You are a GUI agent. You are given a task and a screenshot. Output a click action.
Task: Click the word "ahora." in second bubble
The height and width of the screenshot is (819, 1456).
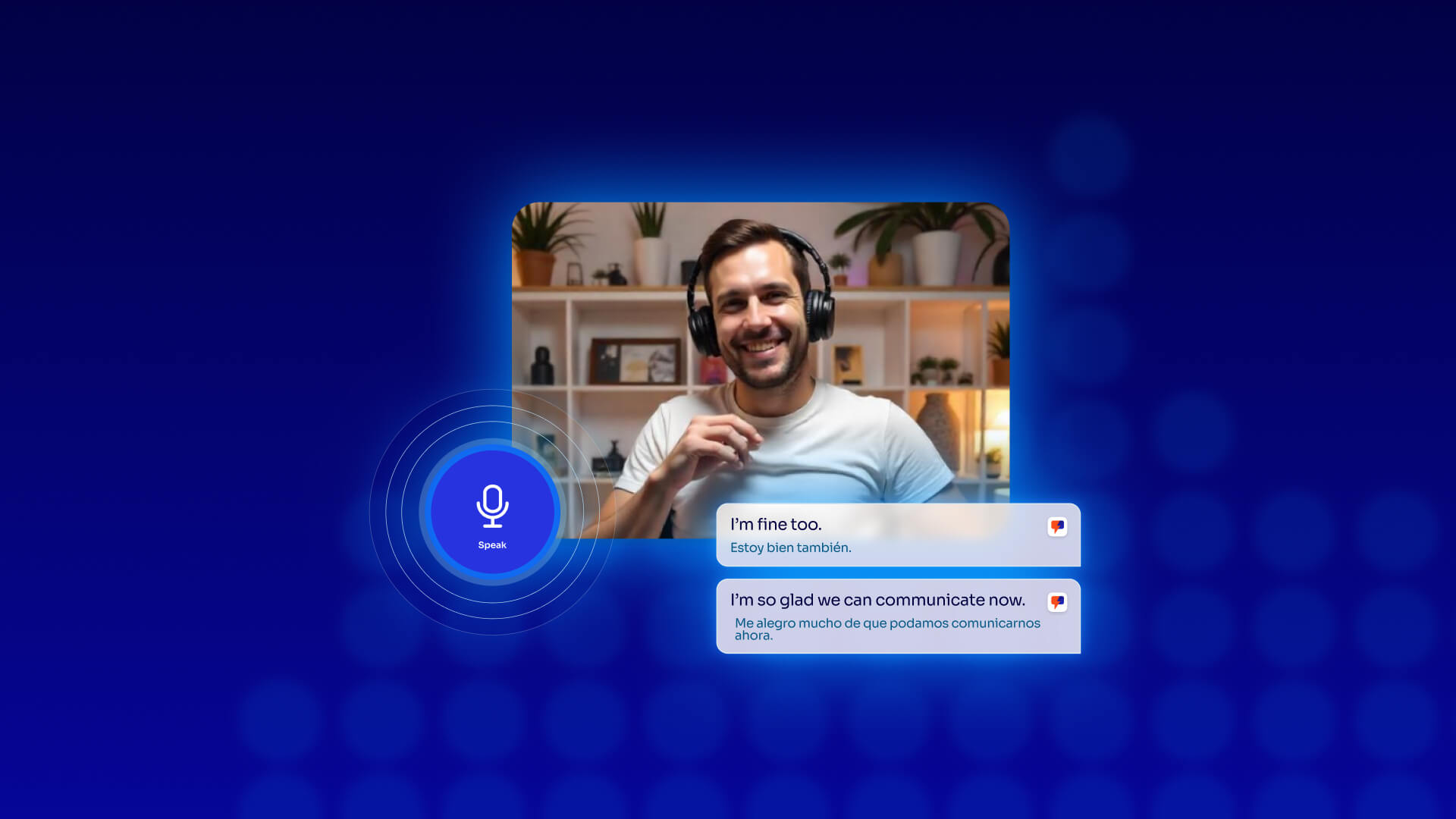coord(753,635)
